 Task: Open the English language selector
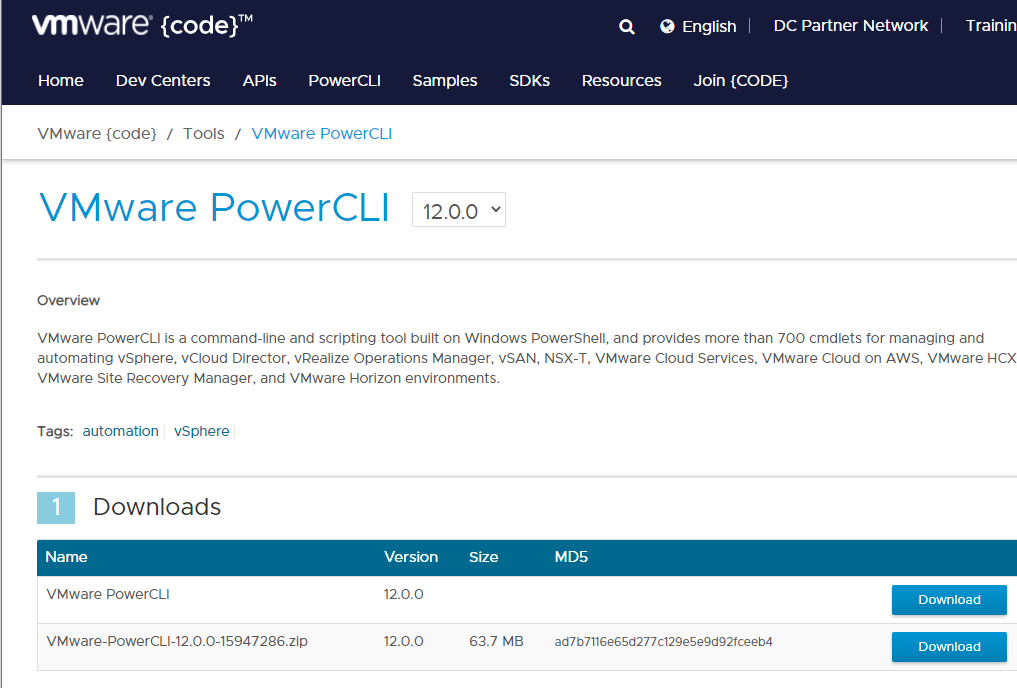coord(709,27)
